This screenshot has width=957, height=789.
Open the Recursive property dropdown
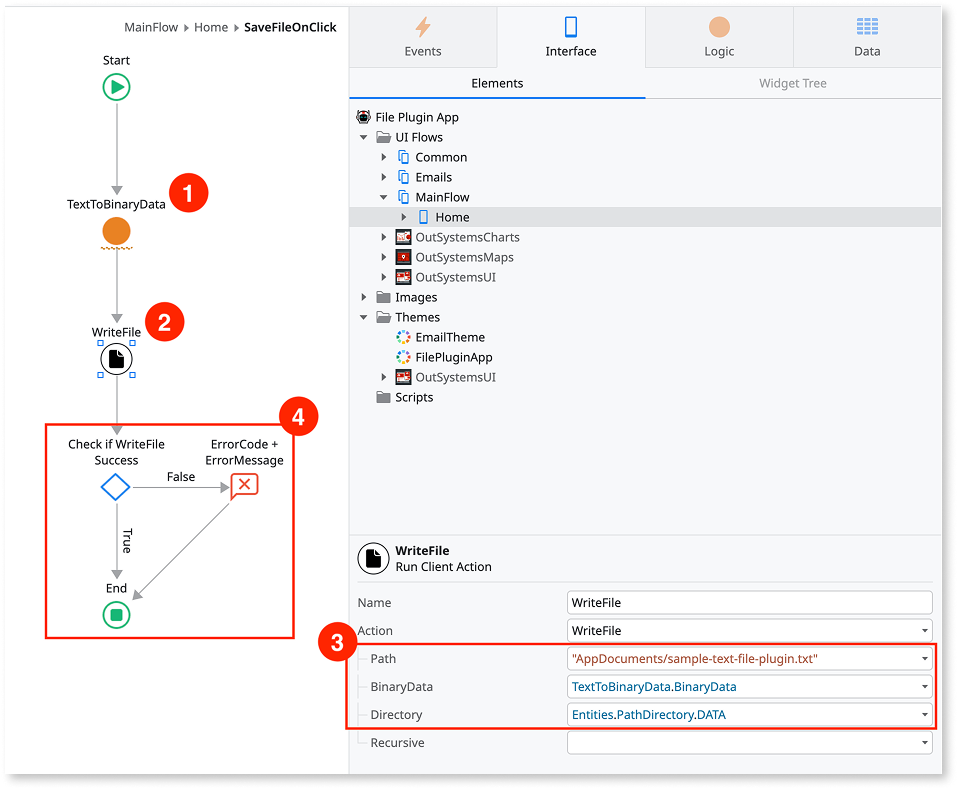coord(924,742)
